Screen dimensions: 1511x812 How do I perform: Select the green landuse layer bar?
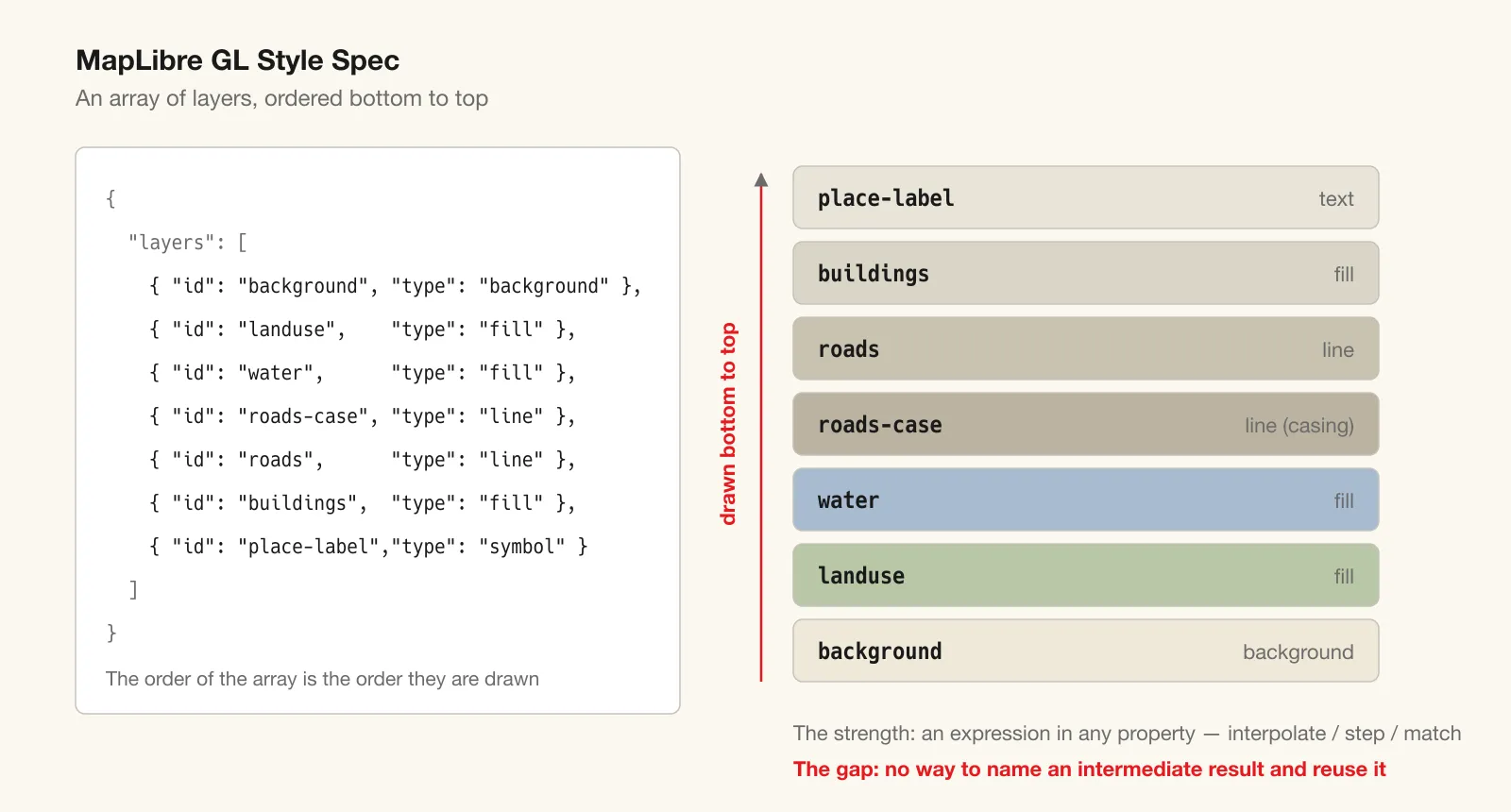click(x=1086, y=575)
